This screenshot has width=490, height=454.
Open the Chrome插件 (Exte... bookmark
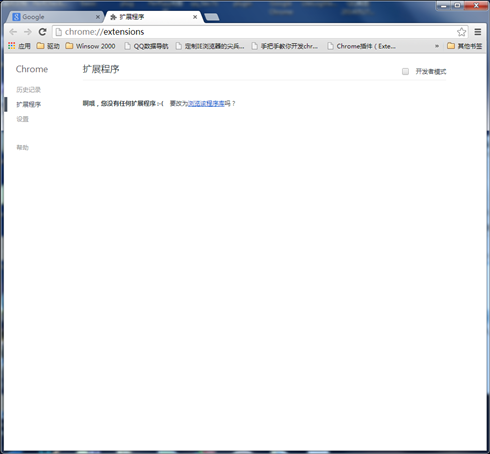362,46
